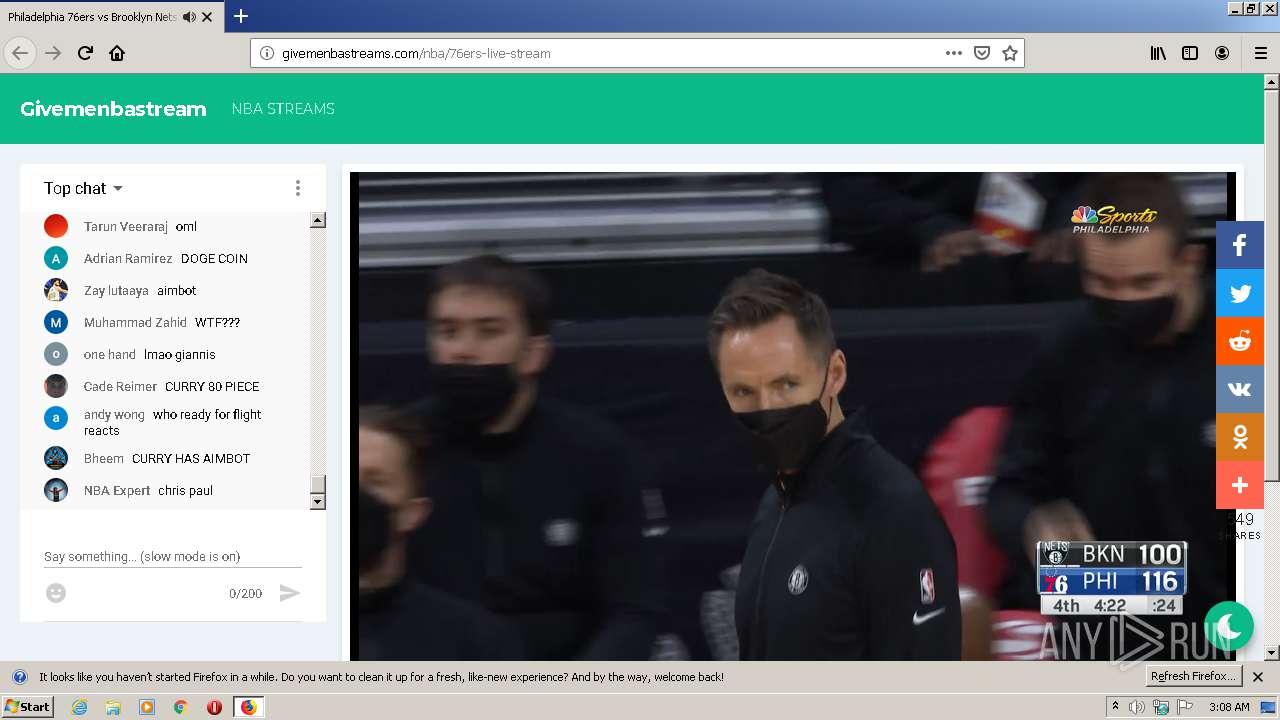
Task: Bookmark this page with the star
Action: [x=1010, y=53]
